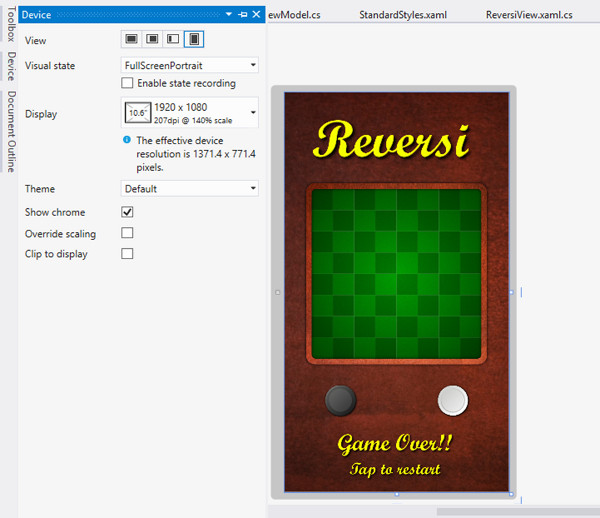Image resolution: width=600 pixels, height=518 pixels.
Task: Click the left-edge resize handle of design surface
Action: (x=278, y=292)
